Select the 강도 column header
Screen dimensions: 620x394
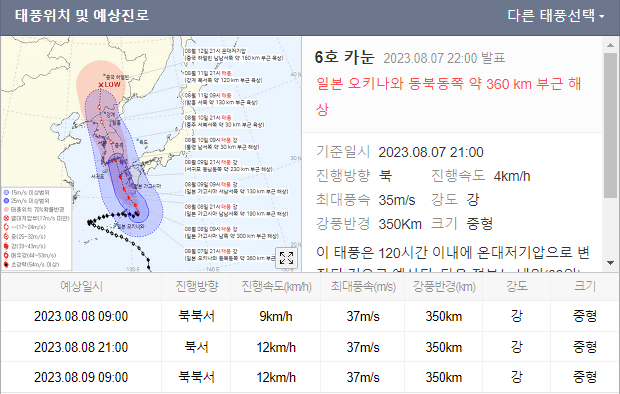(516, 286)
